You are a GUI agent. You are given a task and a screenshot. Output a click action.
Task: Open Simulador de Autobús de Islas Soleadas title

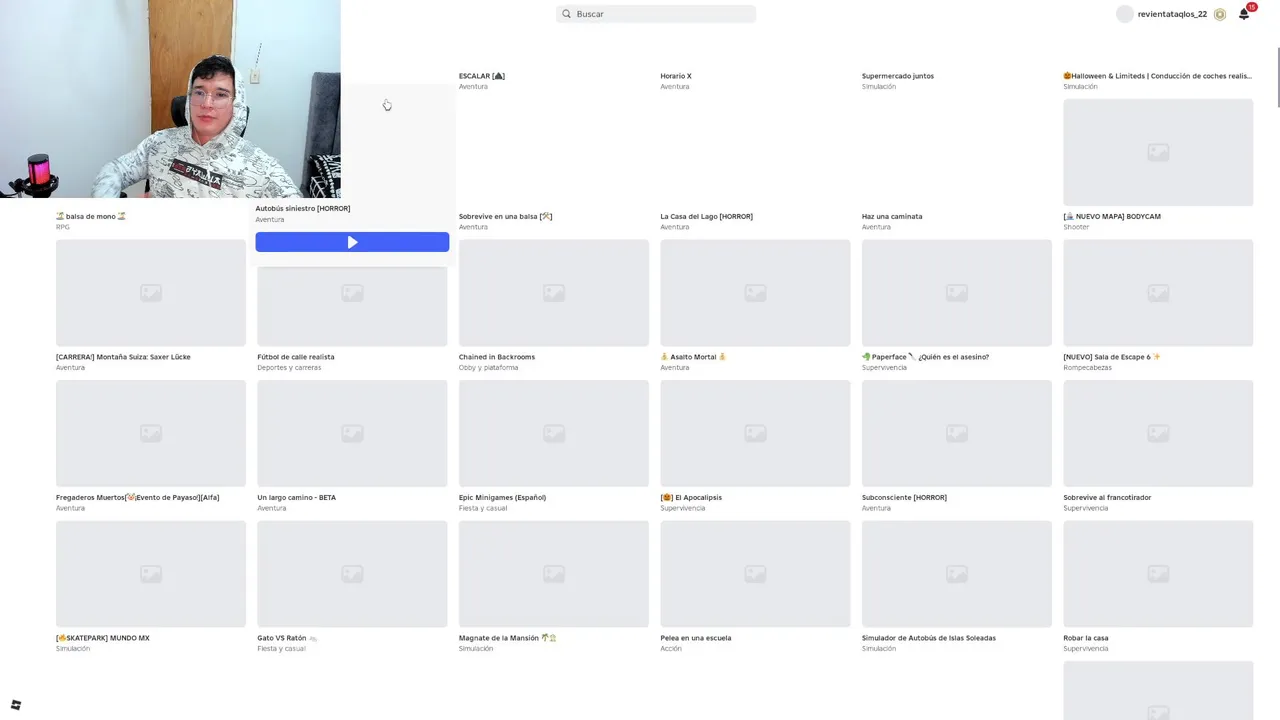click(929, 638)
